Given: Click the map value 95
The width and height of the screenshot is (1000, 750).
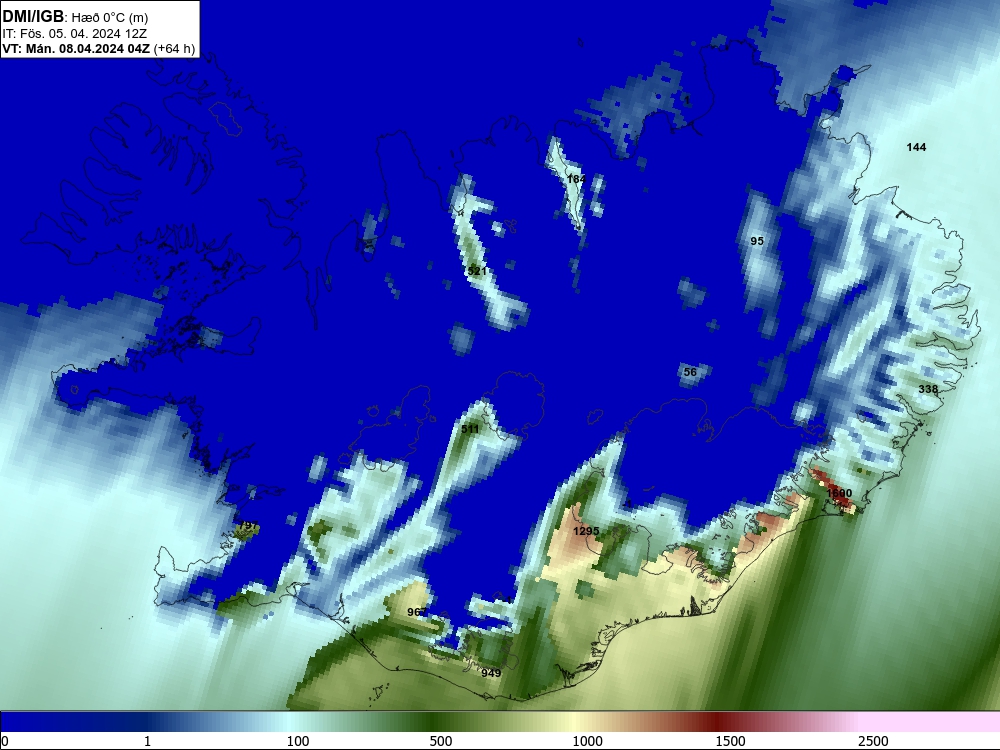Looking at the screenshot, I should pos(757,241).
